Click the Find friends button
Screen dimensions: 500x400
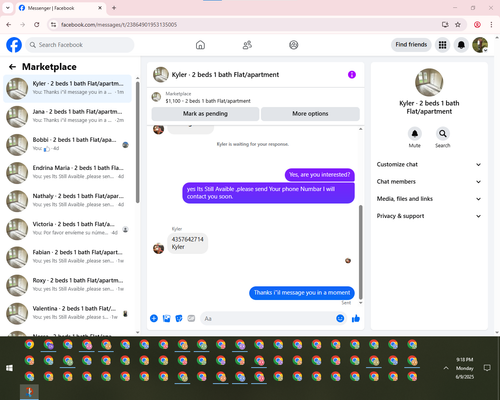pyautogui.click(x=411, y=45)
